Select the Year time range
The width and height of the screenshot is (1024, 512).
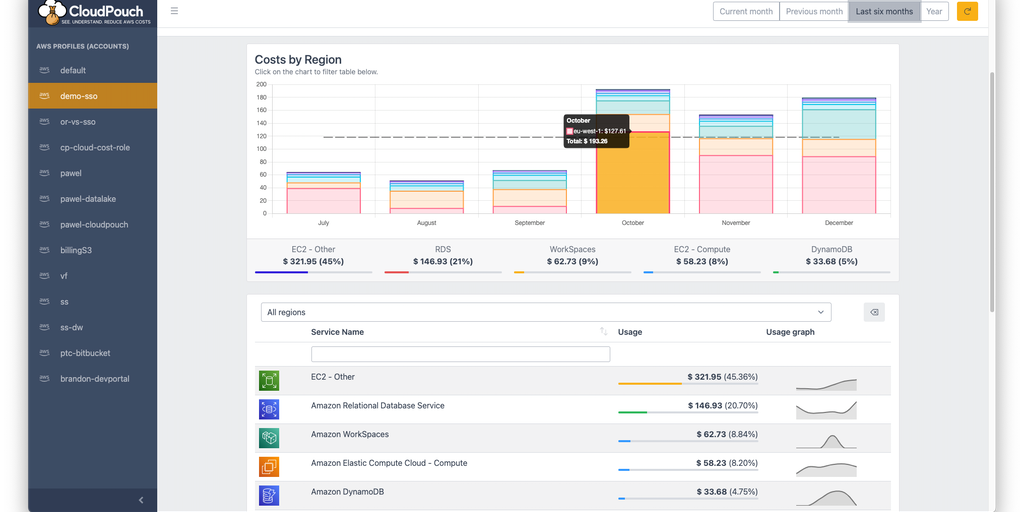[x=934, y=11]
